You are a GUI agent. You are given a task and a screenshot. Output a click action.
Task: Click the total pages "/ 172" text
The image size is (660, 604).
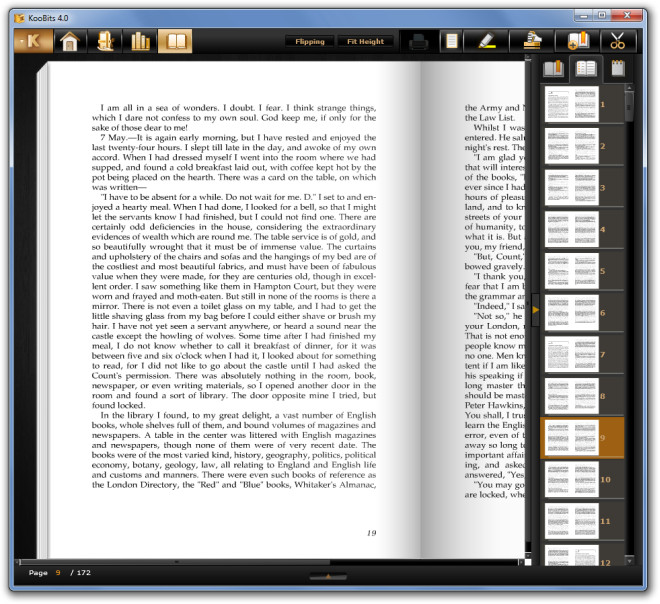tap(80, 572)
